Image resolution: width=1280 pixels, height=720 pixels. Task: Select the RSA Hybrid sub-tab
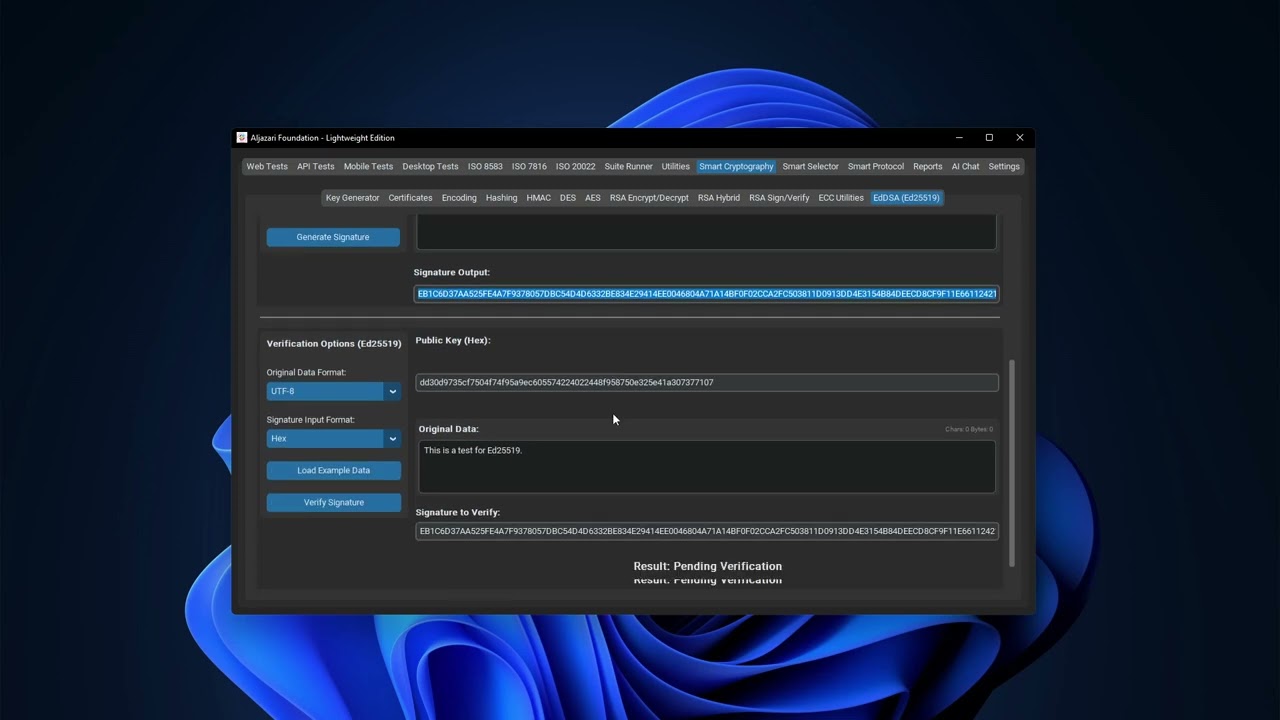pos(719,198)
